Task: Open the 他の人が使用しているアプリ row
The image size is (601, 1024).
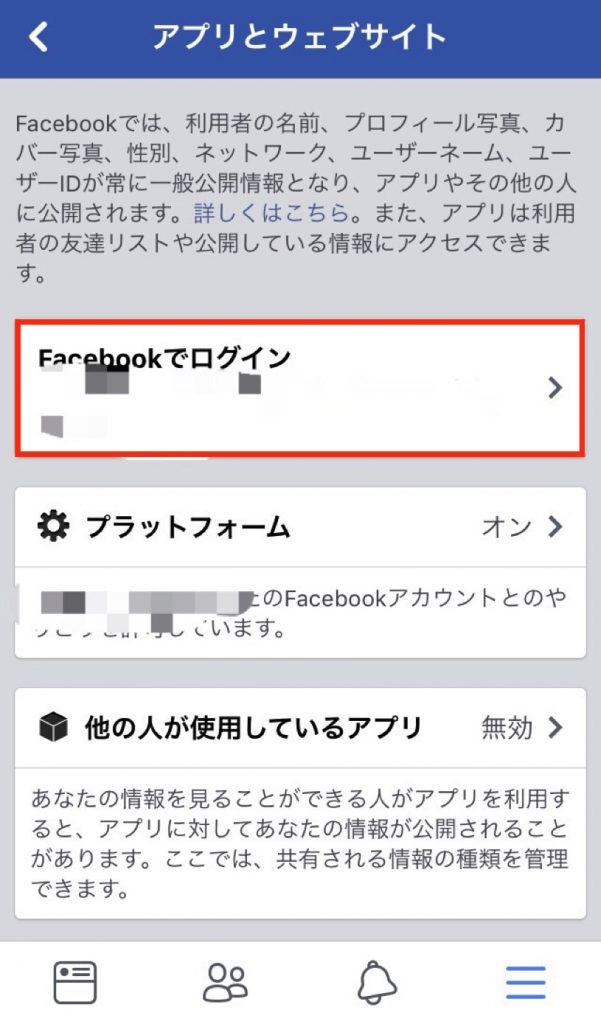Action: click(x=300, y=728)
